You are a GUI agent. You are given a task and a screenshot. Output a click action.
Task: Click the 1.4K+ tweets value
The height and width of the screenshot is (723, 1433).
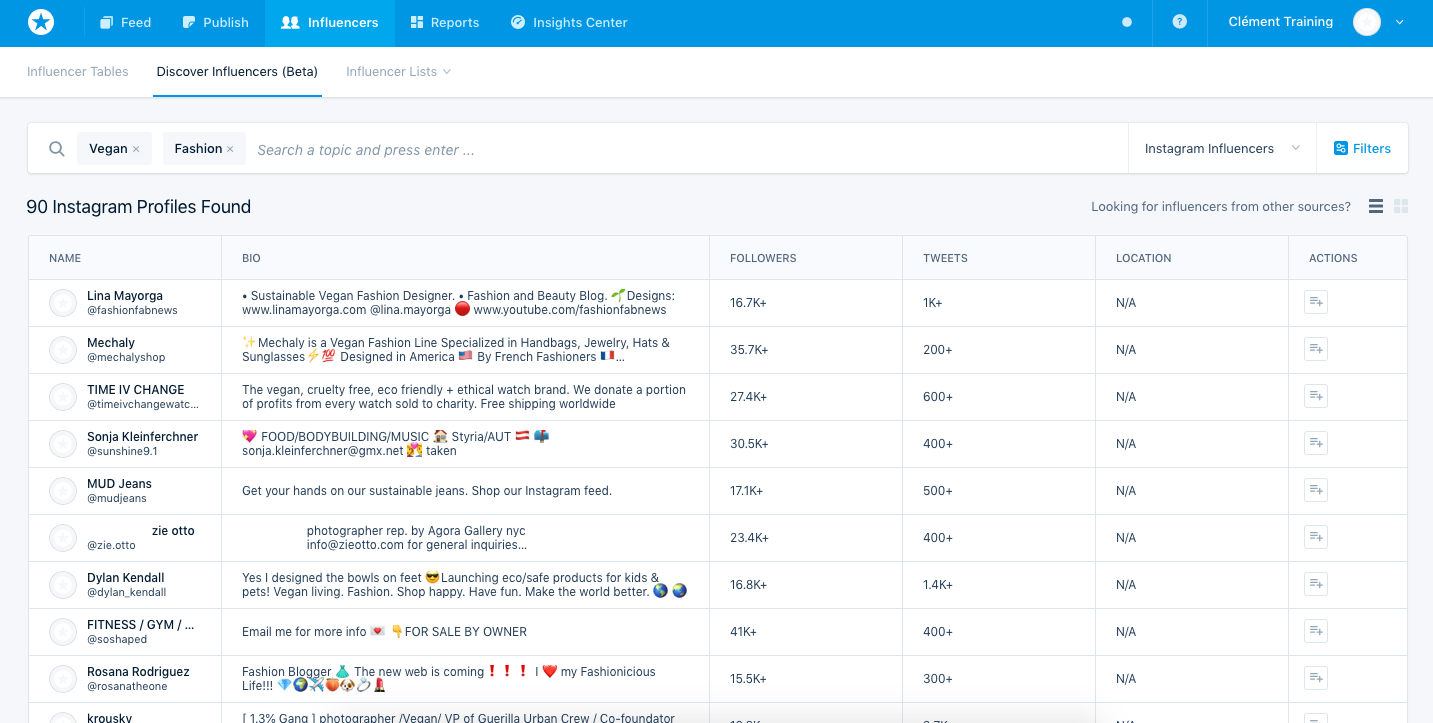click(938, 585)
